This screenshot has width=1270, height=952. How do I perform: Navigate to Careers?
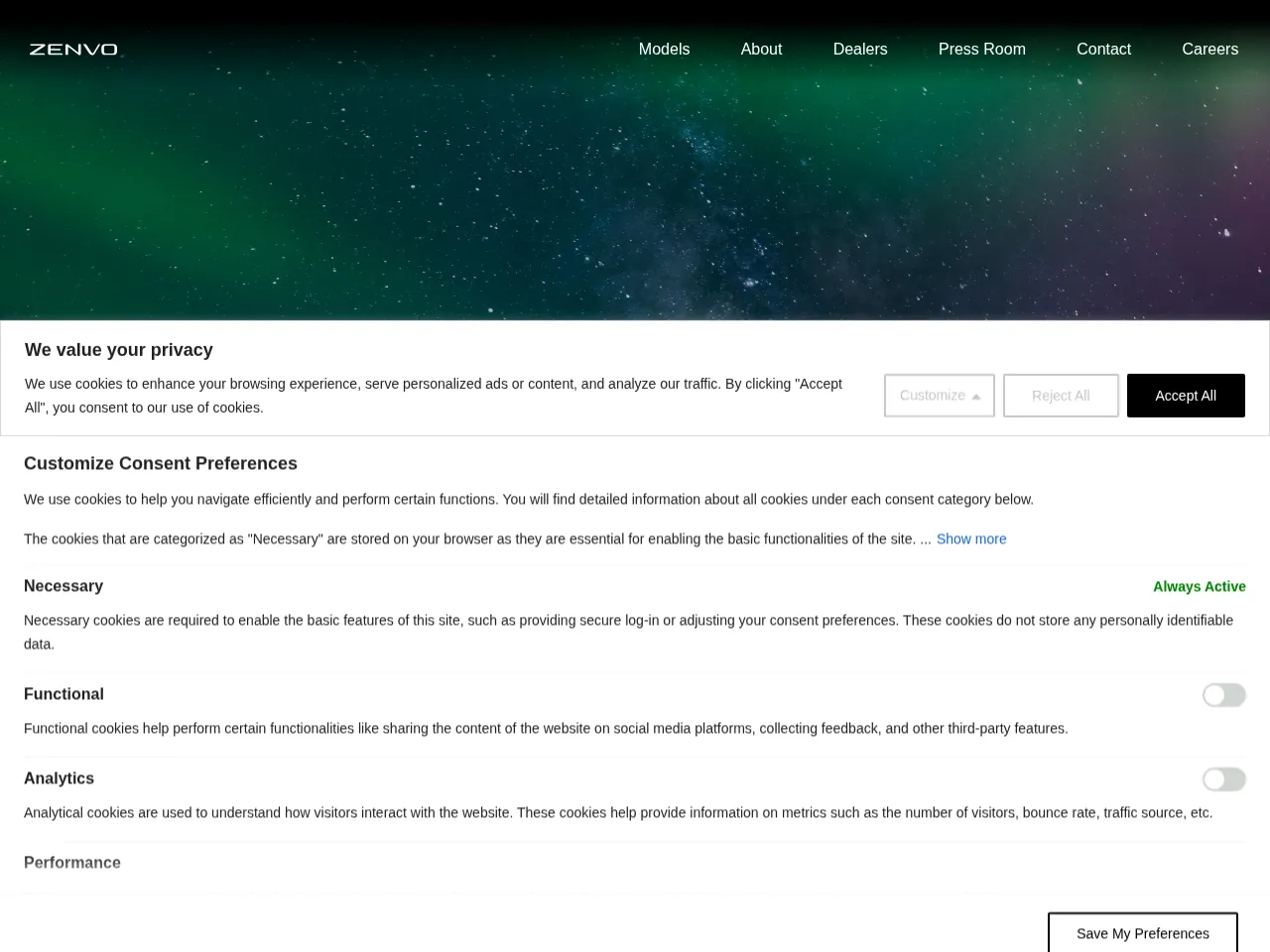pyautogui.click(x=1209, y=49)
